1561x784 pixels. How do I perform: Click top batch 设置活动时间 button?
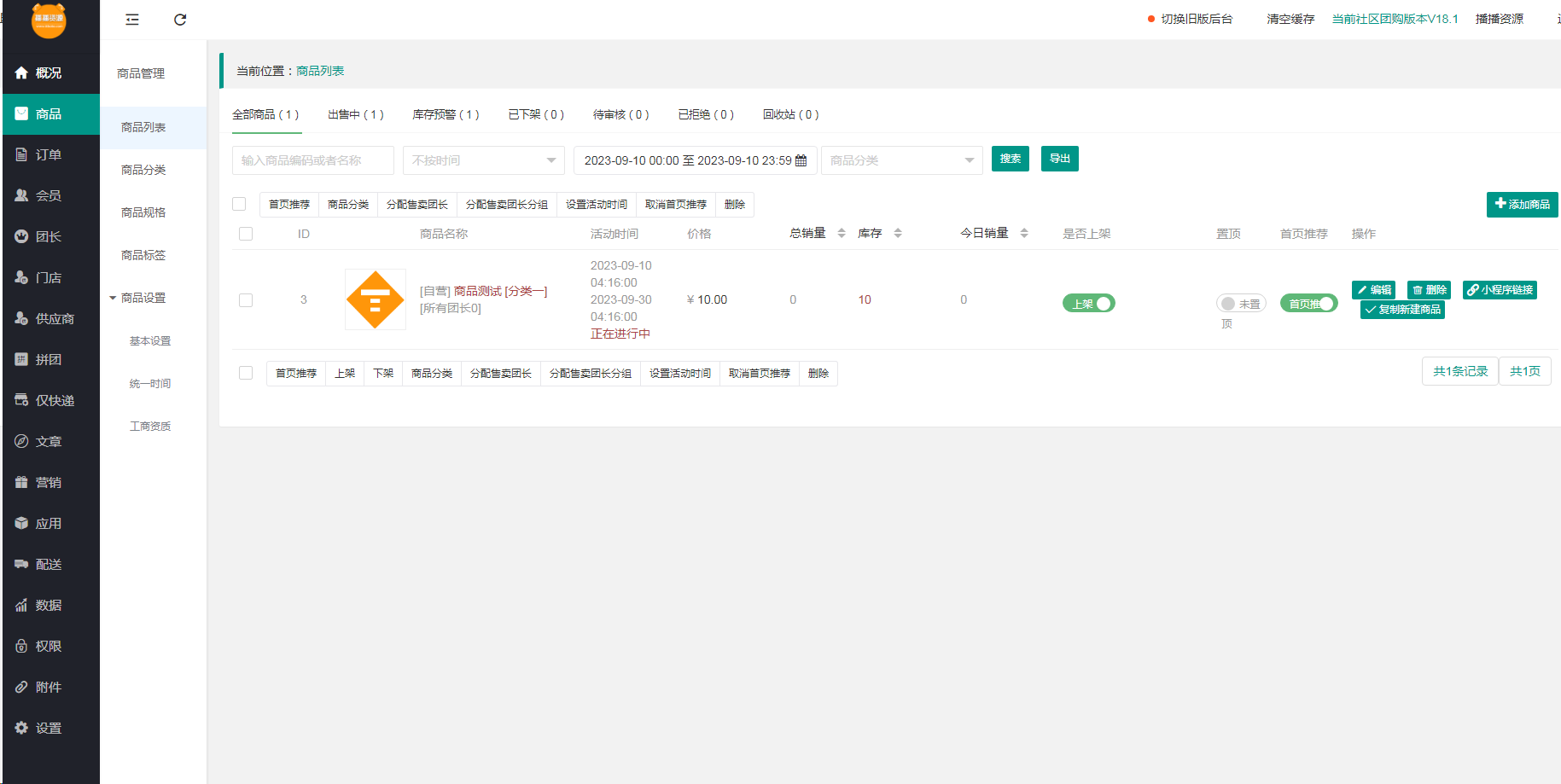[x=597, y=205]
